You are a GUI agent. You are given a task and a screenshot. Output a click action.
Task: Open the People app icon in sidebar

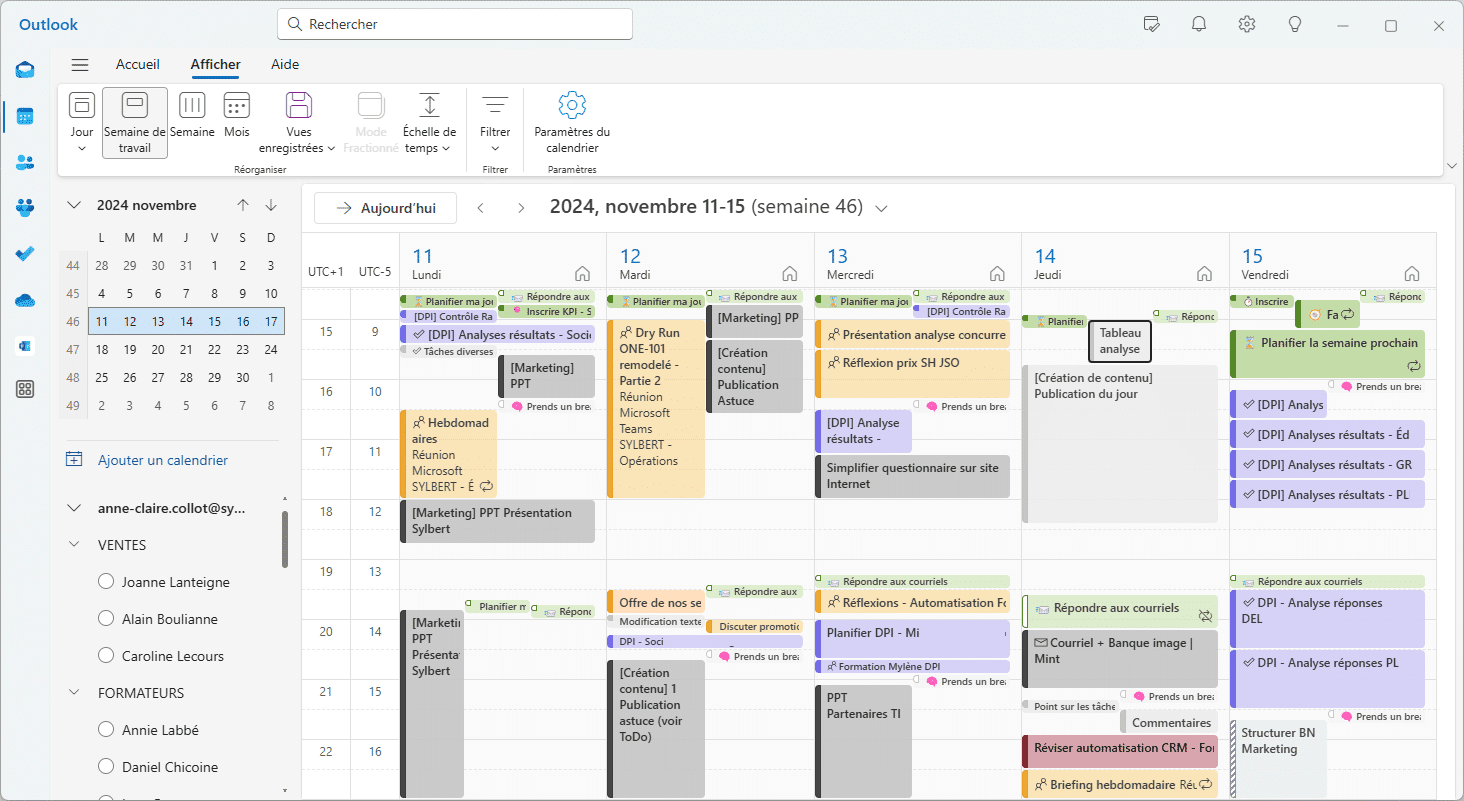tap(25, 162)
